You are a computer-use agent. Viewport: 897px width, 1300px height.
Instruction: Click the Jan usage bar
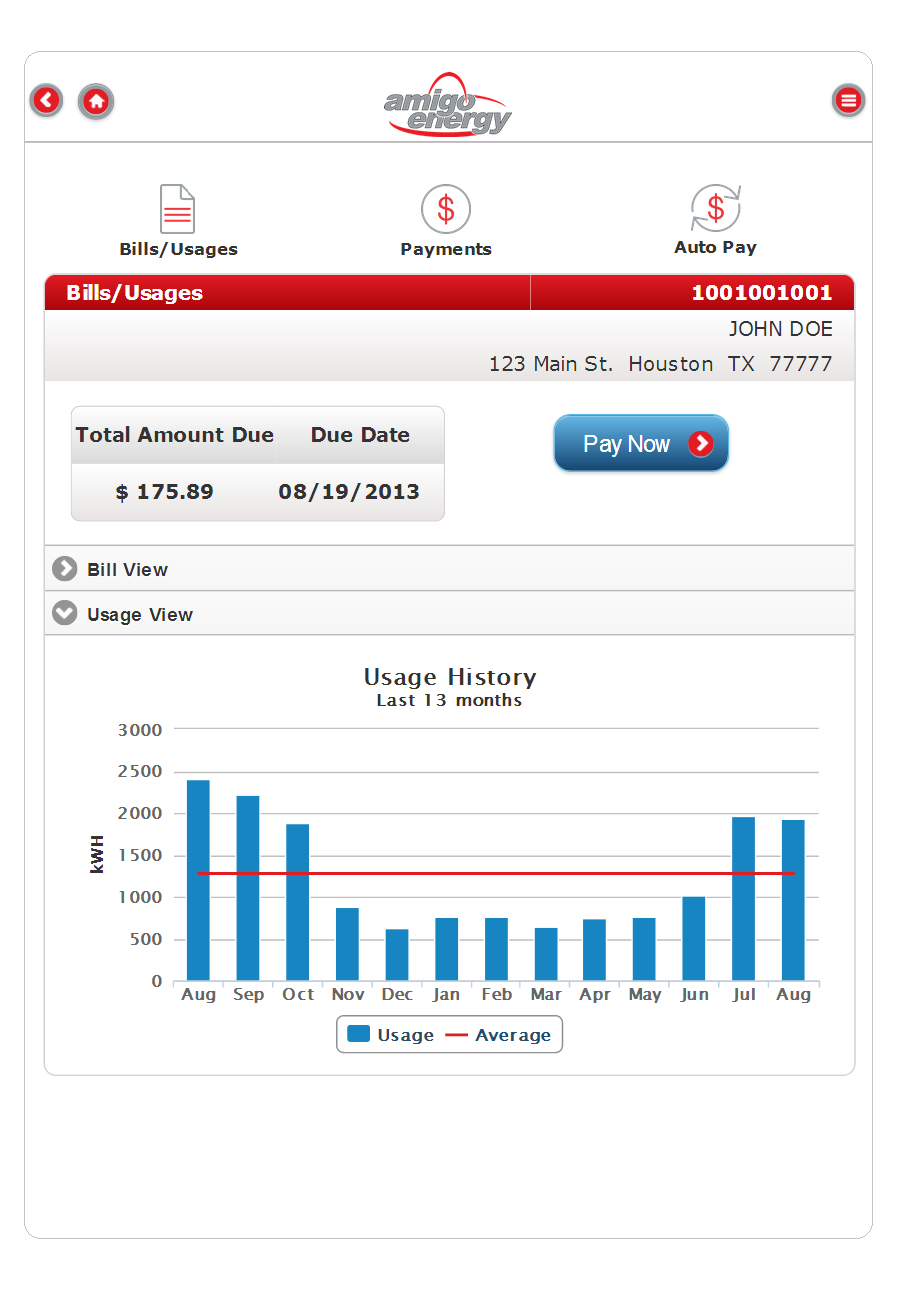click(446, 949)
